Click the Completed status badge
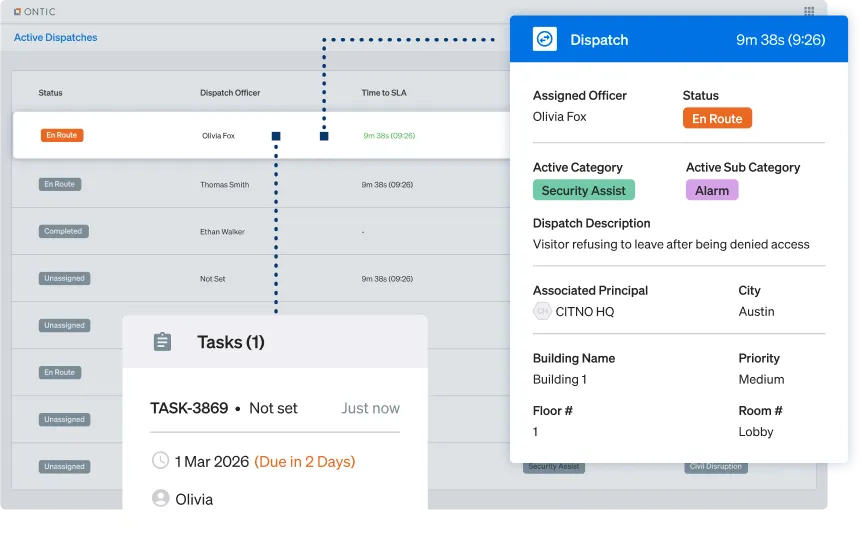The height and width of the screenshot is (538, 862). [63, 231]
